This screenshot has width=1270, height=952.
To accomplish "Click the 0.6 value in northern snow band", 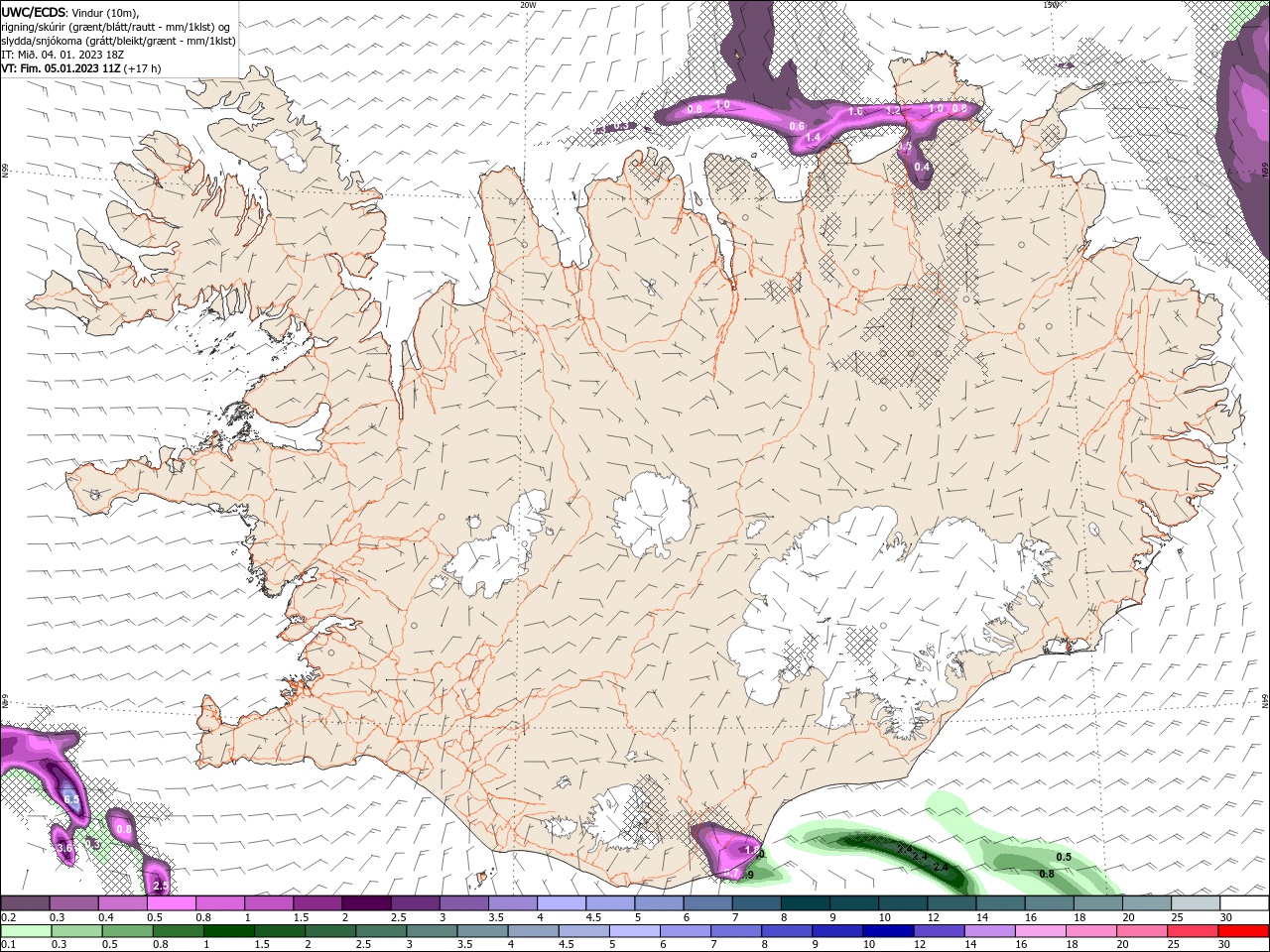I will [797, 126].
